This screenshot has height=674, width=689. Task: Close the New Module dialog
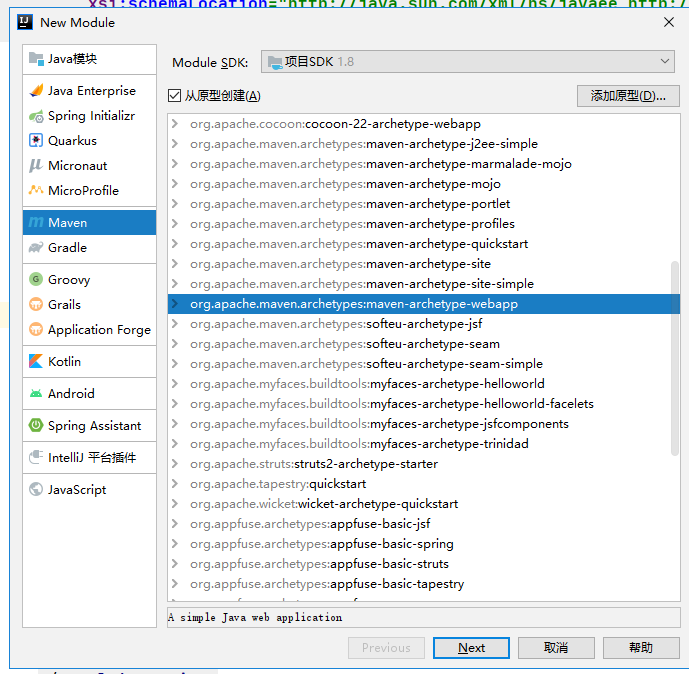(669, 22)
